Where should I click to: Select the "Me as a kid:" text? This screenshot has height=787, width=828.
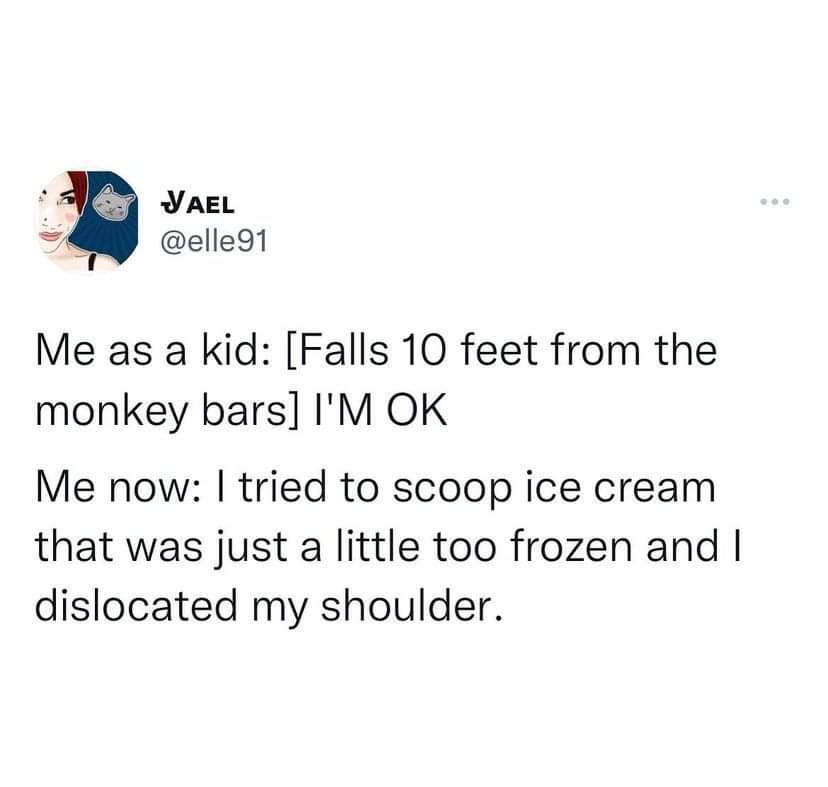[x=154, y=351]
